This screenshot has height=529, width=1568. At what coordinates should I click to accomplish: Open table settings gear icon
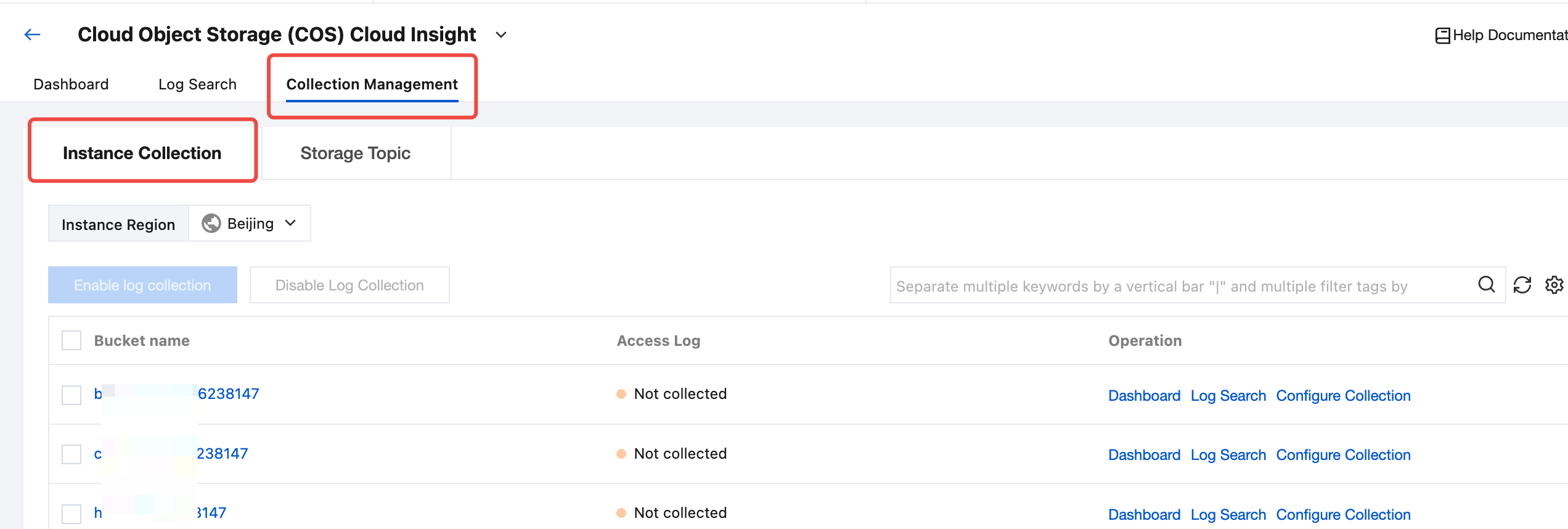[x=1554, y=285]
